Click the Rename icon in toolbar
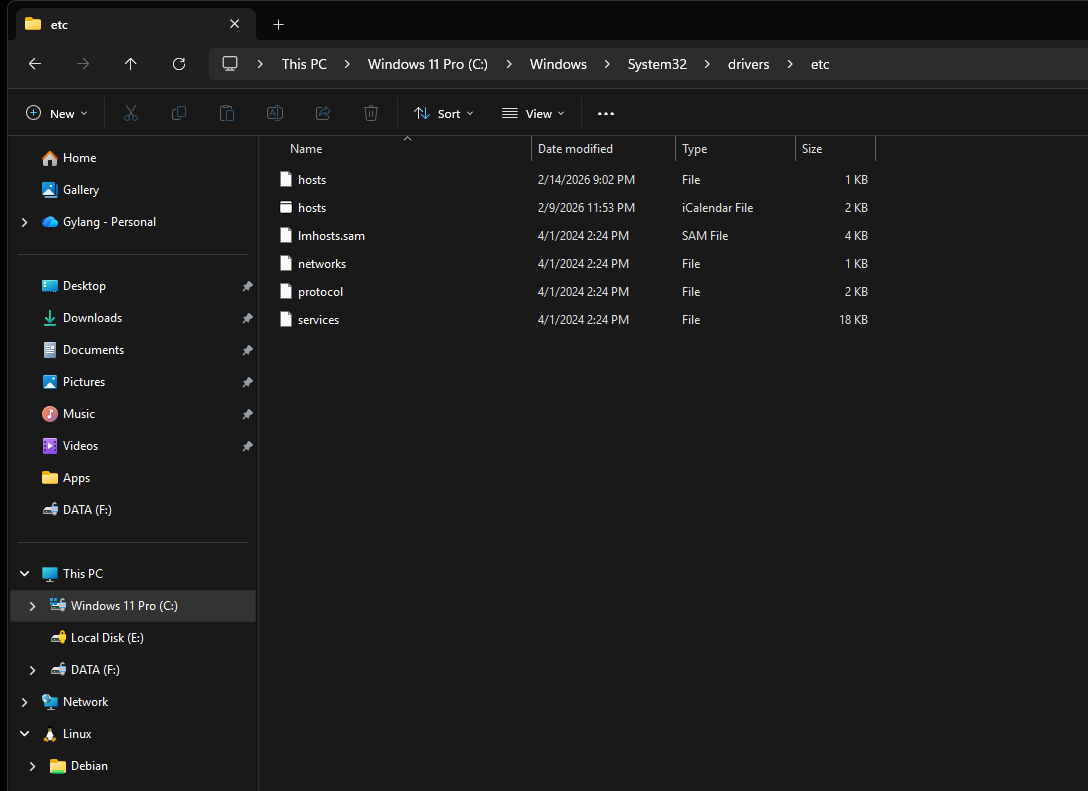Image resolution: width=1088 pixels, height=791 pixels. coord(275,114)
